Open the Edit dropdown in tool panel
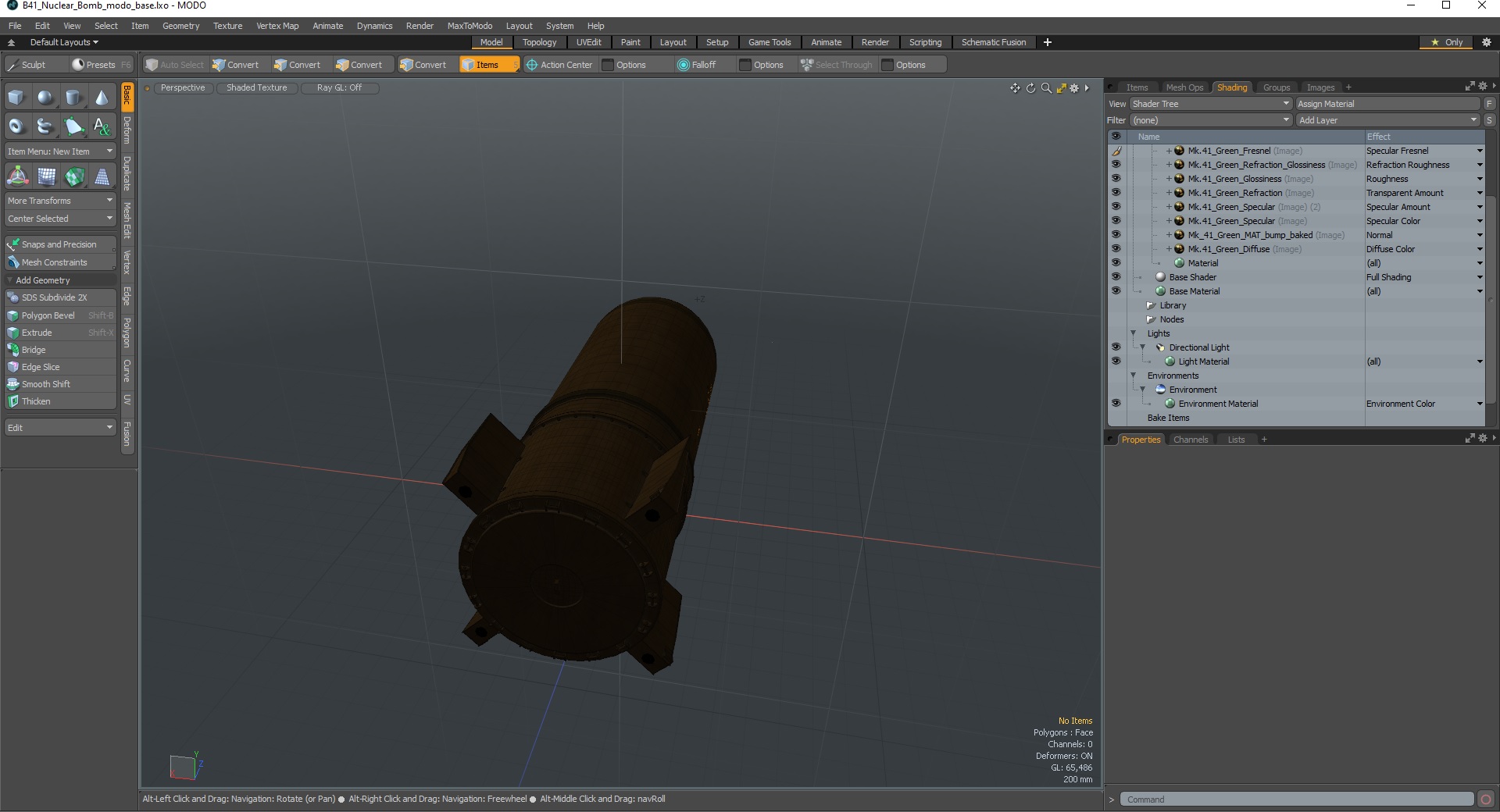This screenshot has height=812, width=1500. [x=60, y=428]
